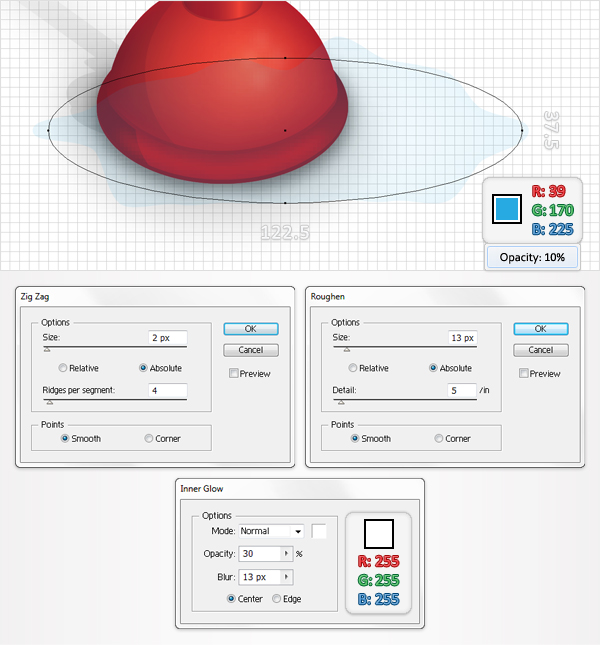Screen dimensions: 600x645
Task: Click the ellipse top anchor point
Action: pyautogui.click(x=285, y=58)
